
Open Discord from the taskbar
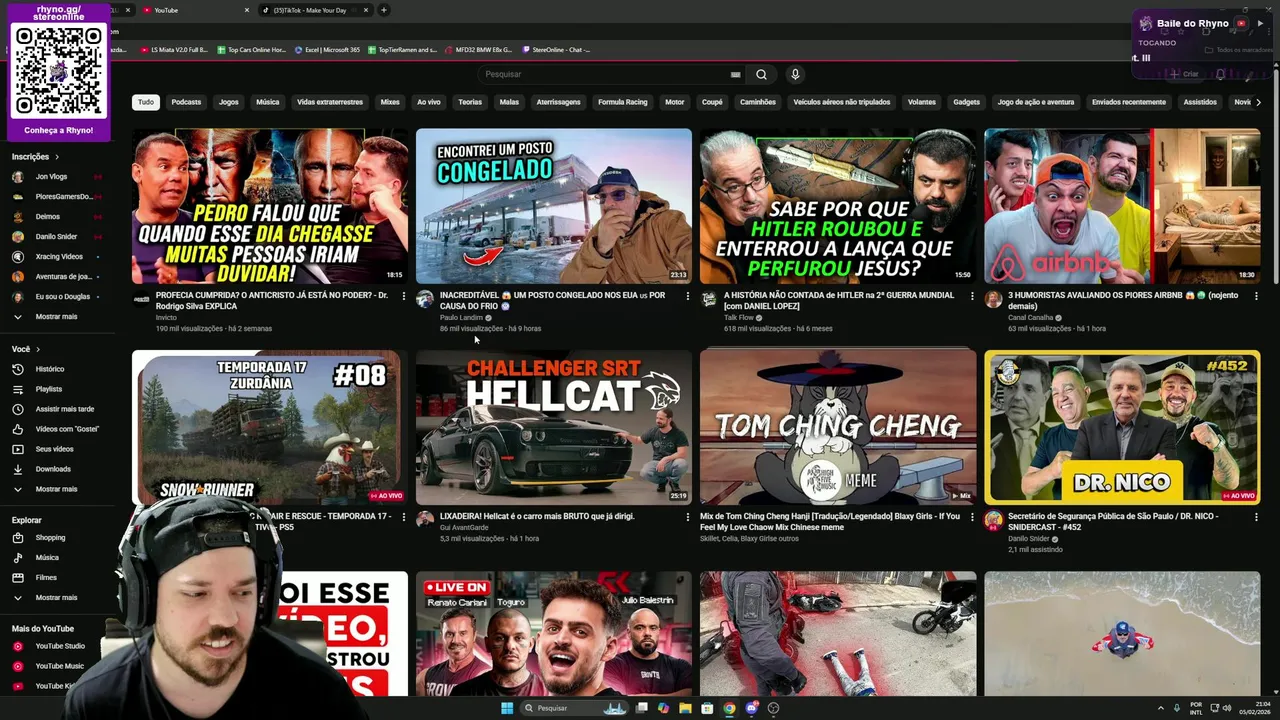pos(751,708)
